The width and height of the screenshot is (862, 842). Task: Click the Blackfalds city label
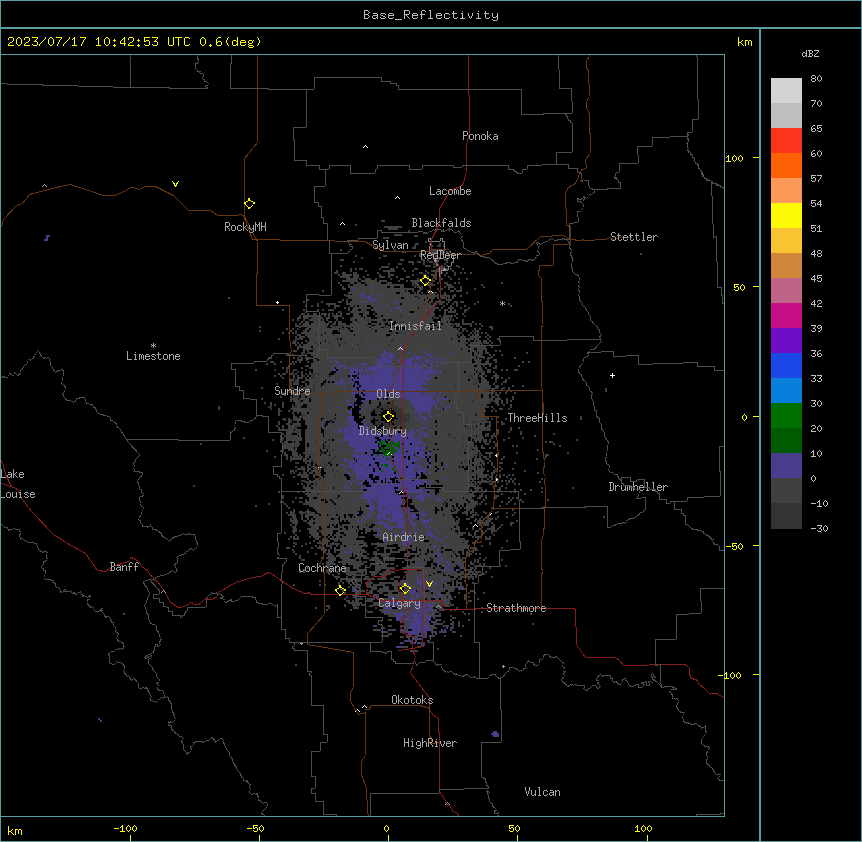(x=441, y=223)
